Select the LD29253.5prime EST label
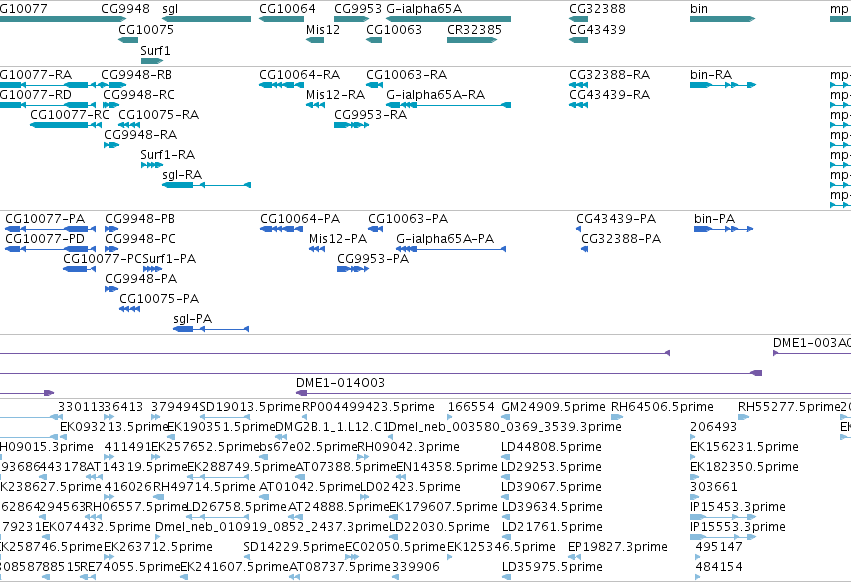The image size is (851, 582). tap(551, 467)
